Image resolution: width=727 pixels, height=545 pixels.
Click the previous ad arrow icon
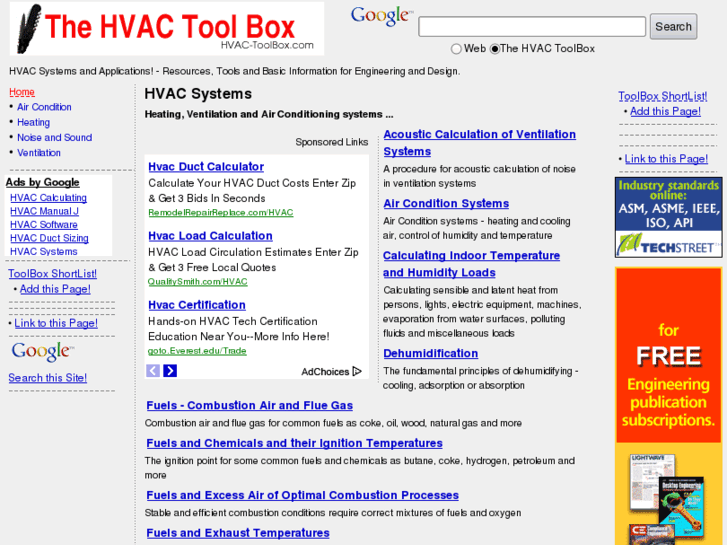(x=153, y=371)
